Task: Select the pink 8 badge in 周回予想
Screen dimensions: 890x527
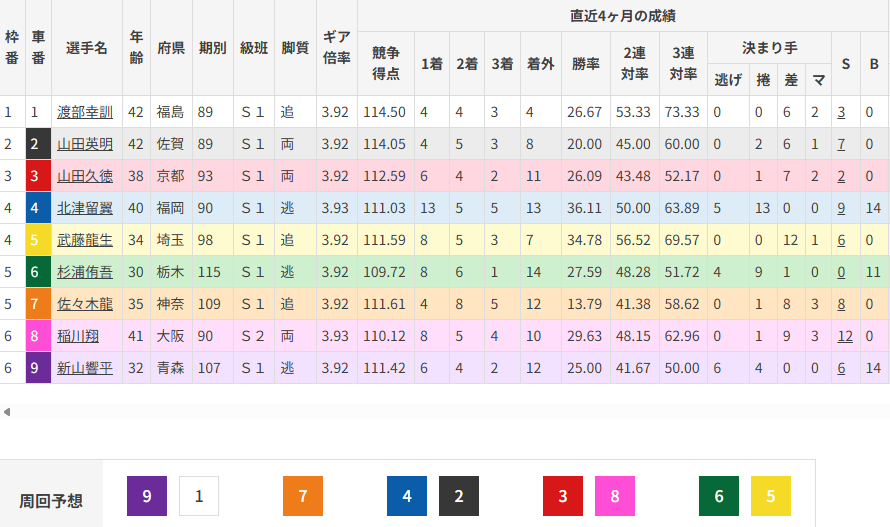Action: pos(615,496)
